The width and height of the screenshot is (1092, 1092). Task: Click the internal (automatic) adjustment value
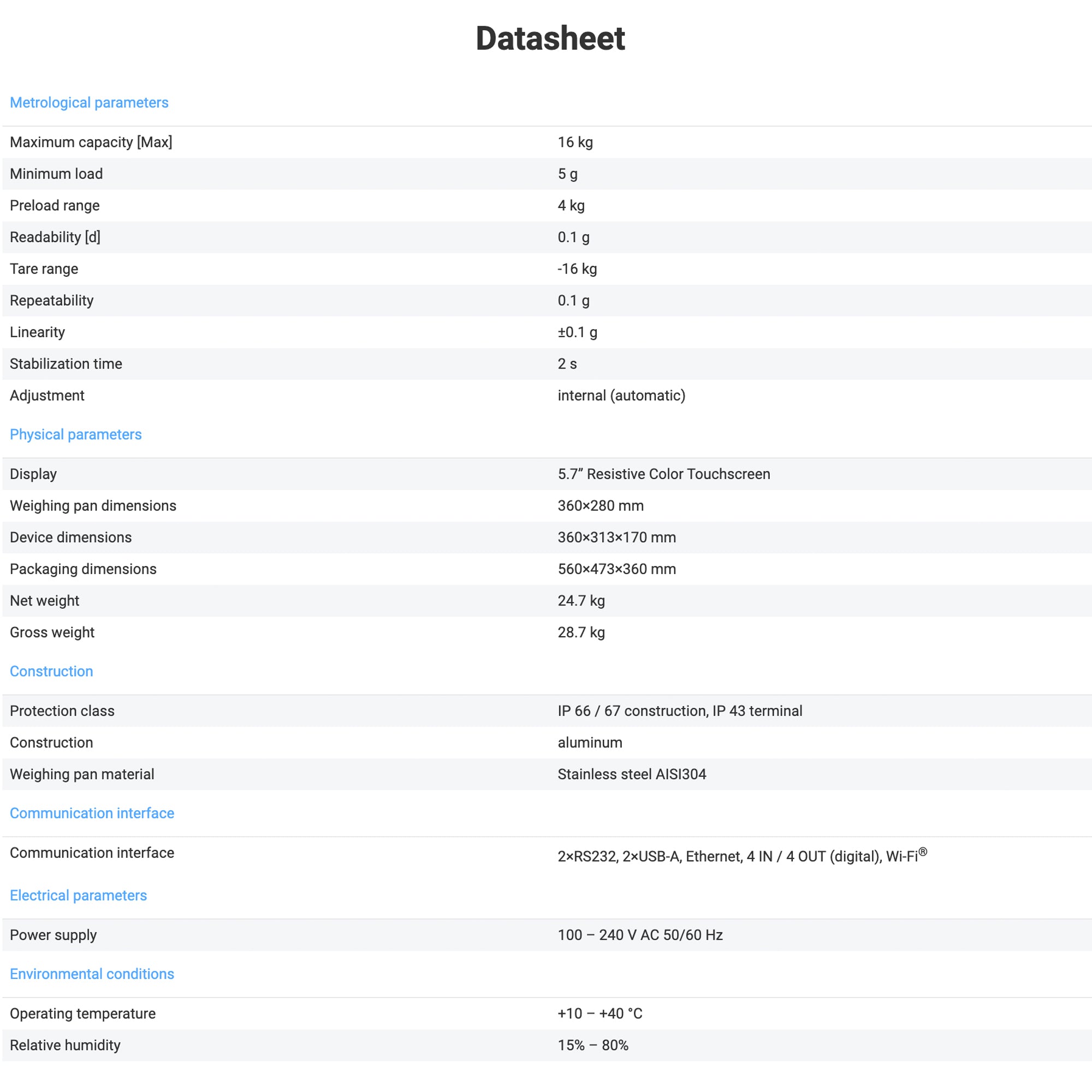click(621, 395)
